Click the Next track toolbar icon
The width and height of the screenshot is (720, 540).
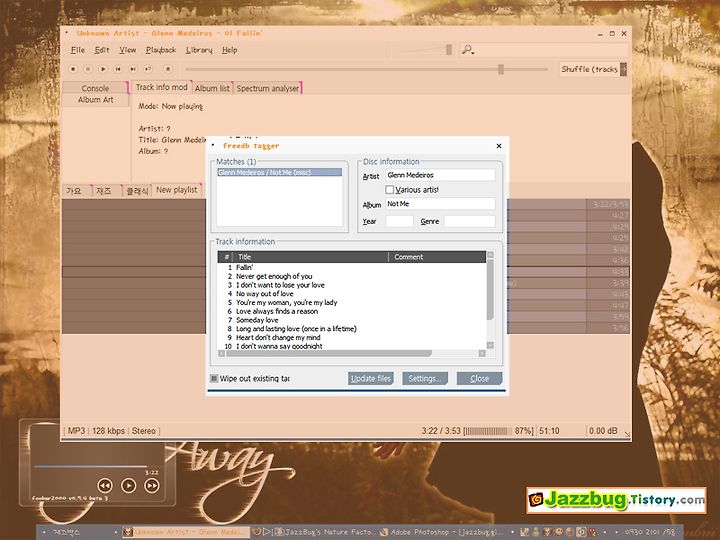[133, 69]
